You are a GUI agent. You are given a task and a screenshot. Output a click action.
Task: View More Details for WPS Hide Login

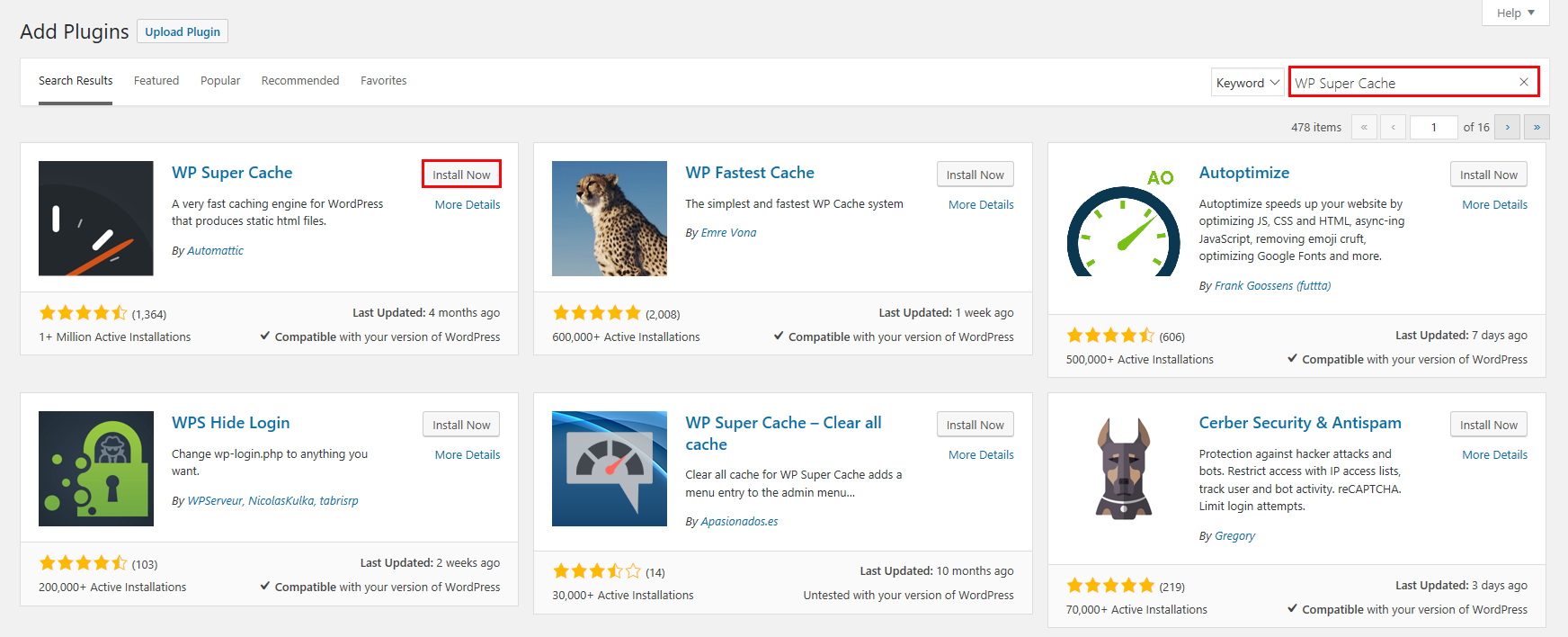(468, 455)
